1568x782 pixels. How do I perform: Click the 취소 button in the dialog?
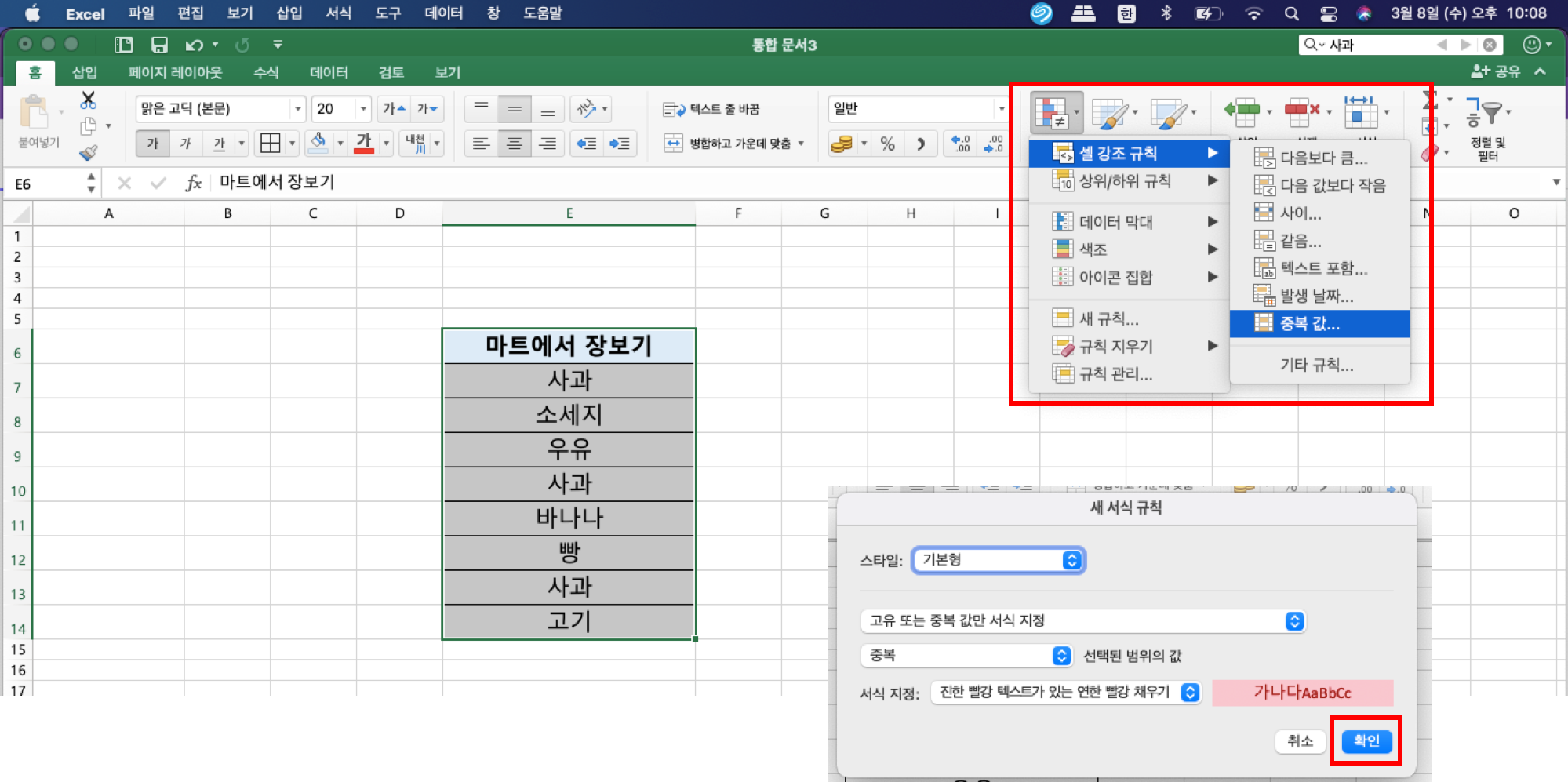pyautogui.click(x=1300, y=740)
